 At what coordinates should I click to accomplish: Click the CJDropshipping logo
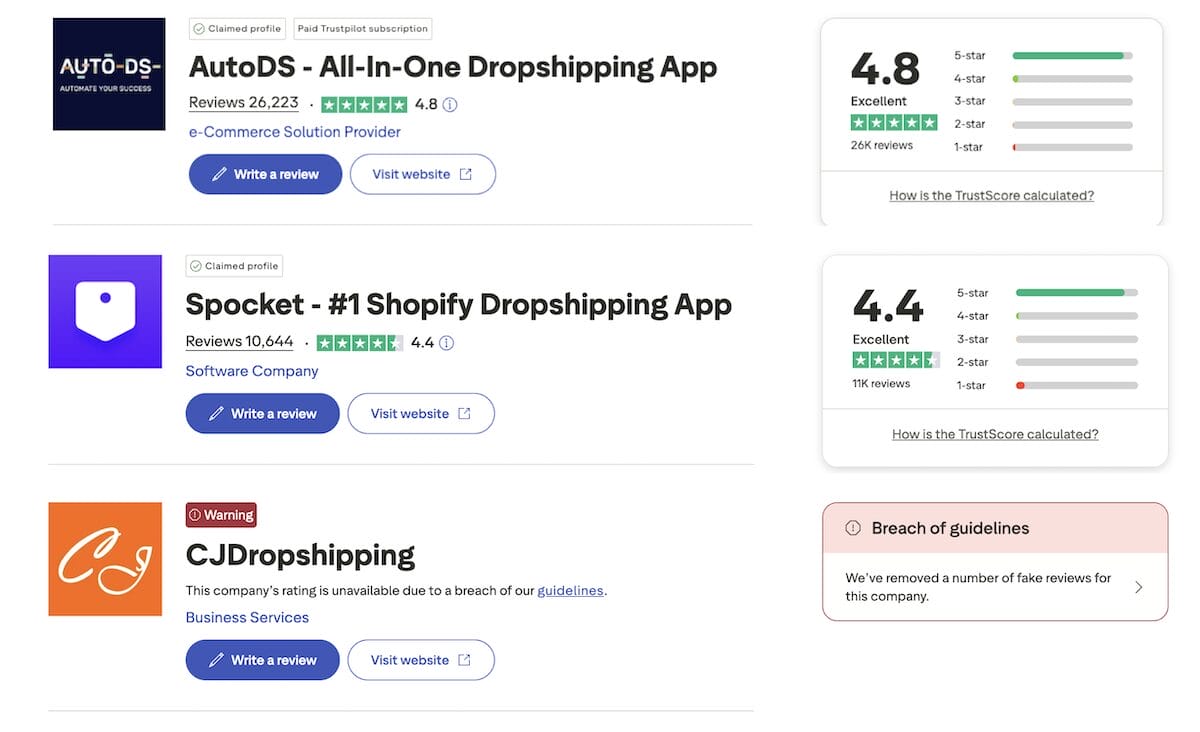(x=104, y=559)
